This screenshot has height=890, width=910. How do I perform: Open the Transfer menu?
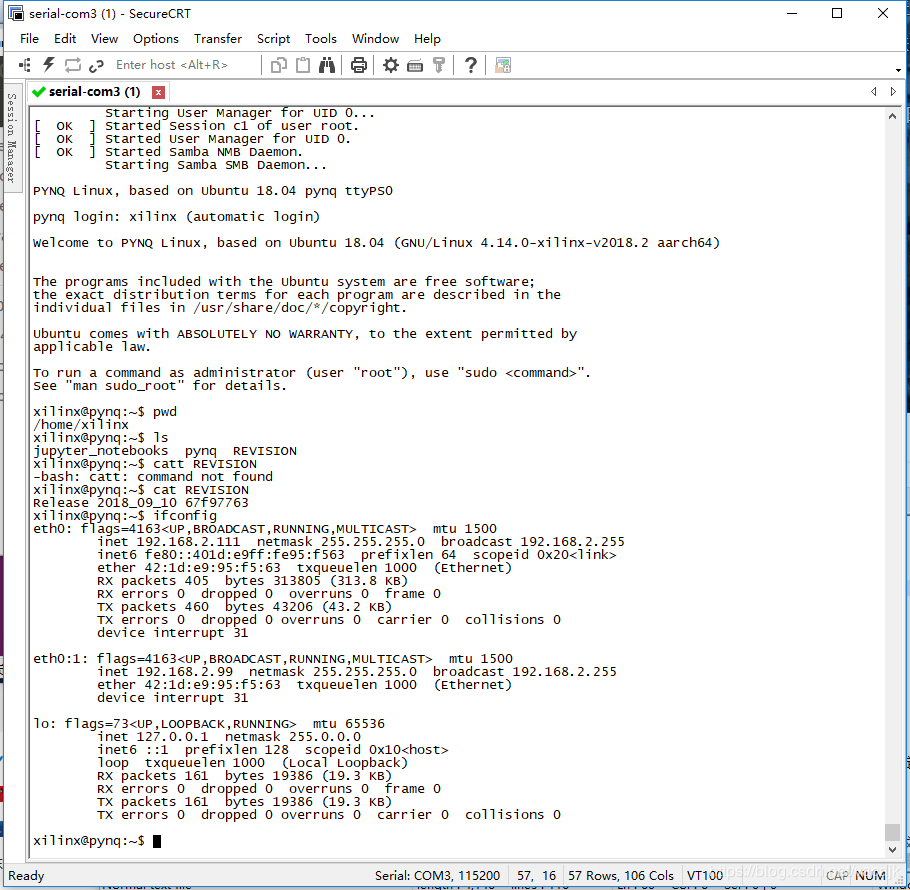pos(218,38)
